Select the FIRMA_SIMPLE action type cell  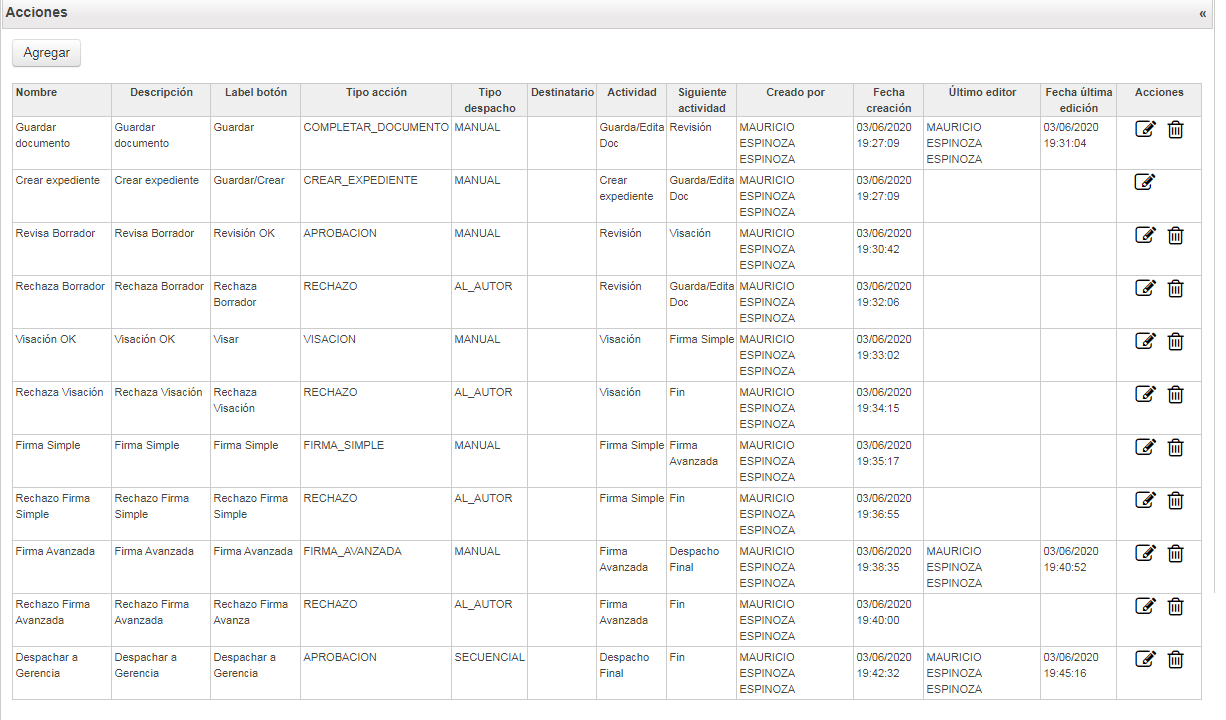(376, 461)
